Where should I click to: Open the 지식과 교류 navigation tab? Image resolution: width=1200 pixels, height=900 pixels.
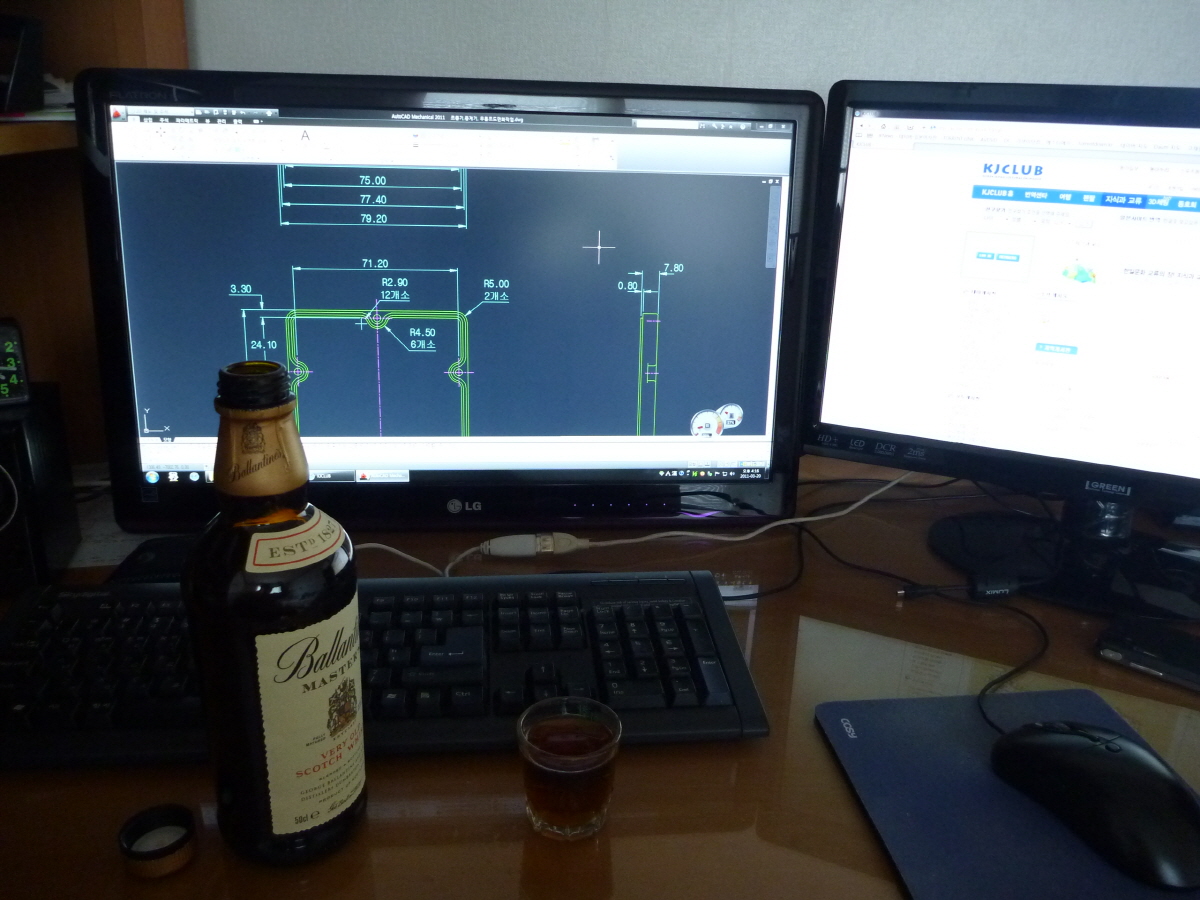coord(1122,200)
